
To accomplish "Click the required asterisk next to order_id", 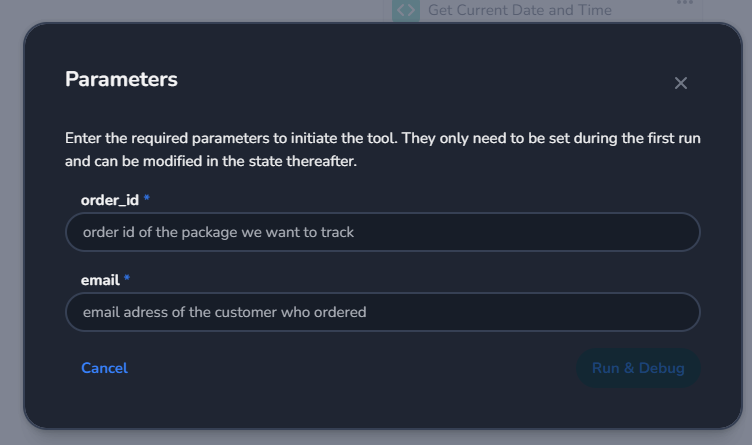I will 147,199.
